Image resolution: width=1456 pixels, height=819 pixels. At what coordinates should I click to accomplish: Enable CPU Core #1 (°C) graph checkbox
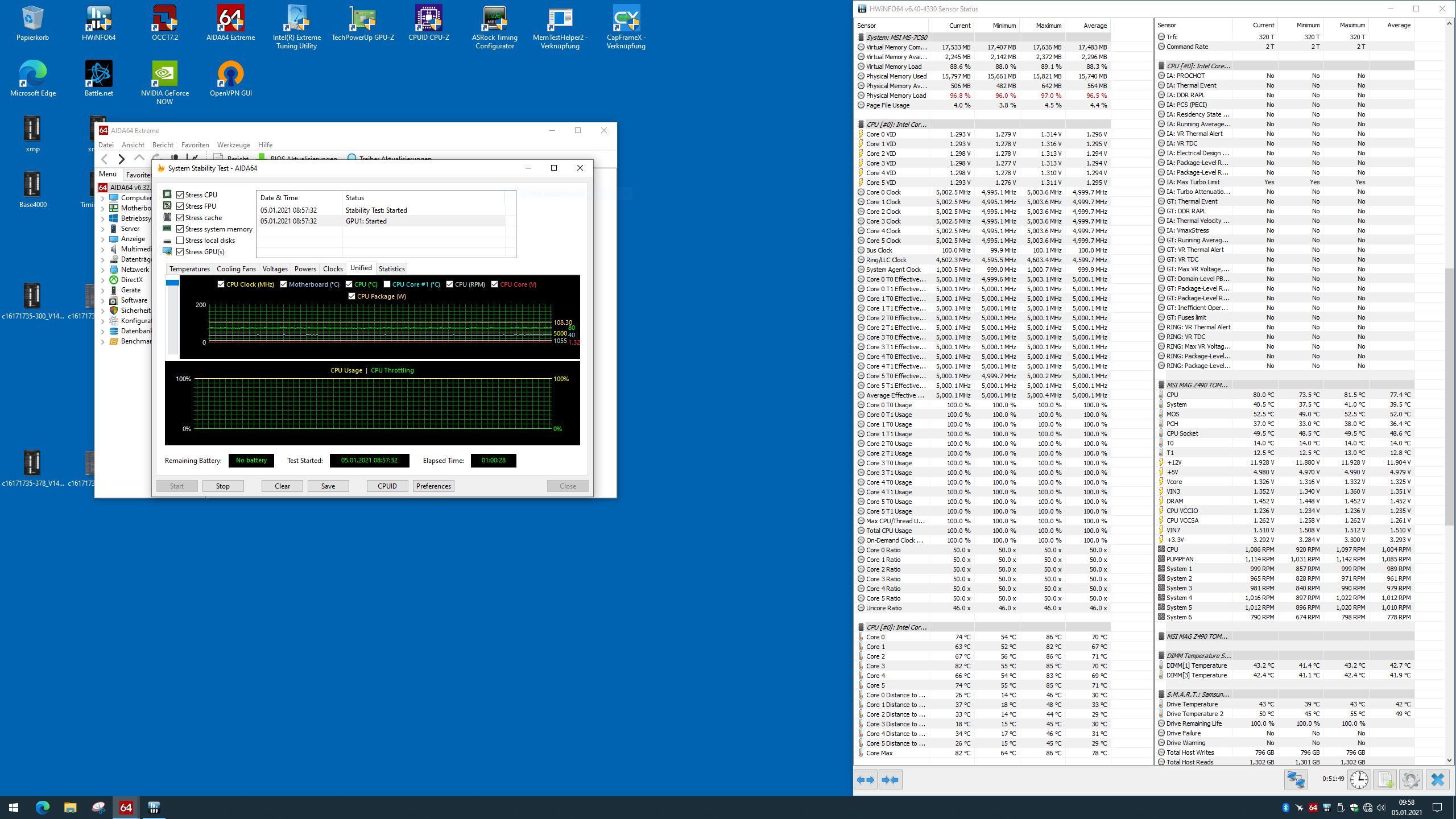(x=387, y=284)
